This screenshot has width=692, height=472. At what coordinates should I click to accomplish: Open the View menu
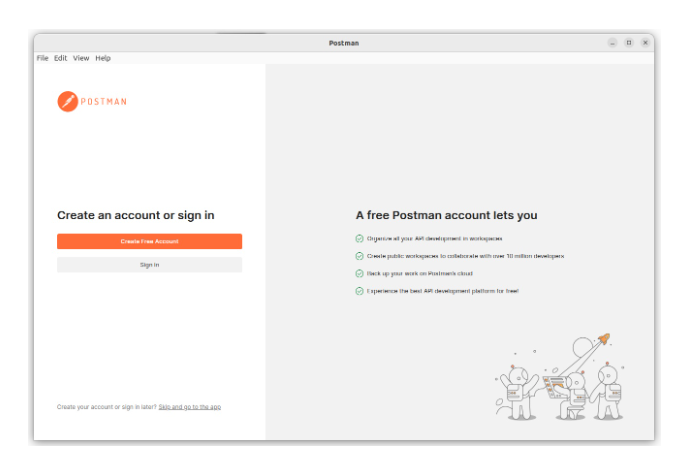(81, 58)
